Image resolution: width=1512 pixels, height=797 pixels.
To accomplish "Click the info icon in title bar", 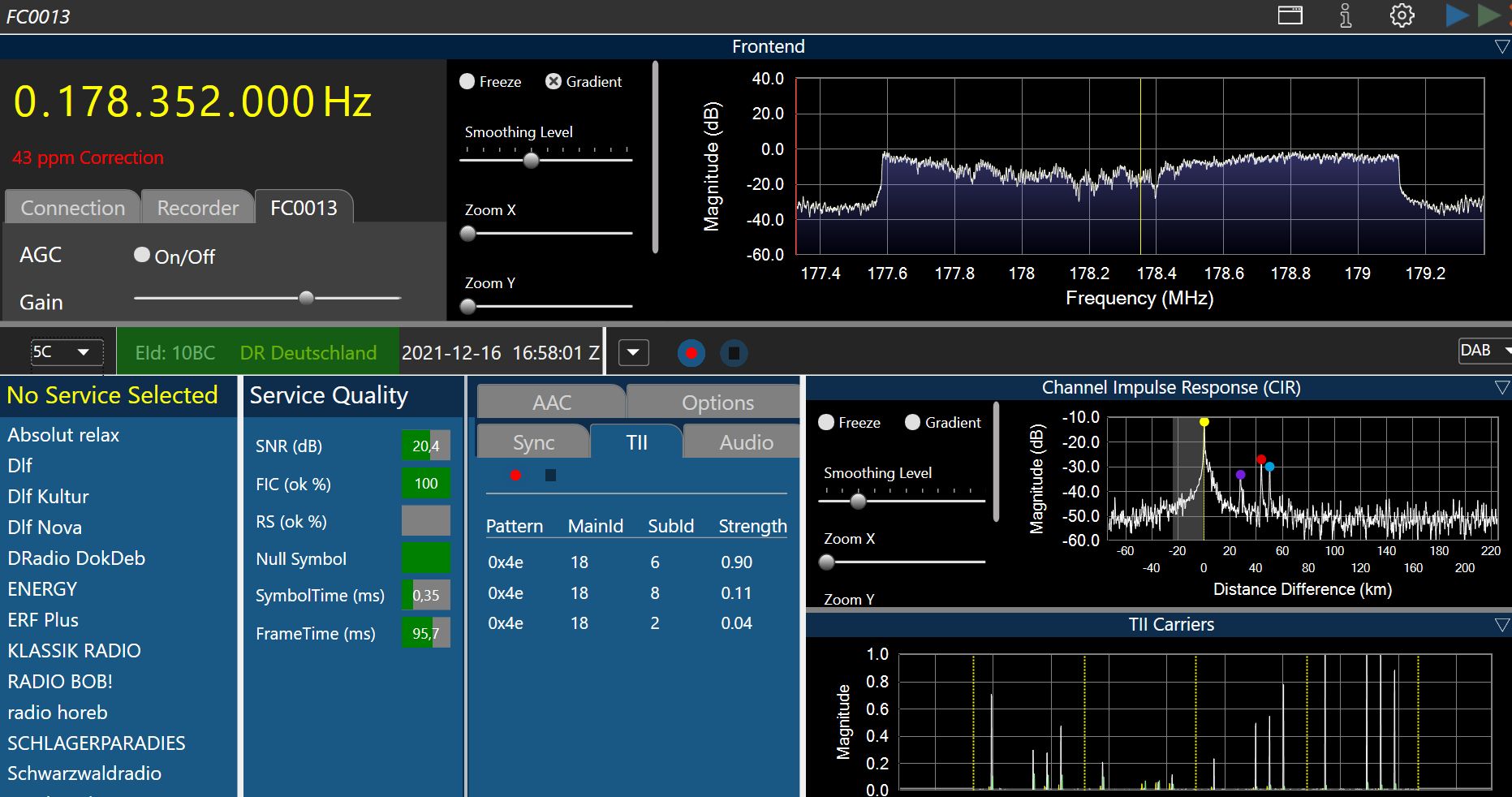I will tap(1345, 15).
